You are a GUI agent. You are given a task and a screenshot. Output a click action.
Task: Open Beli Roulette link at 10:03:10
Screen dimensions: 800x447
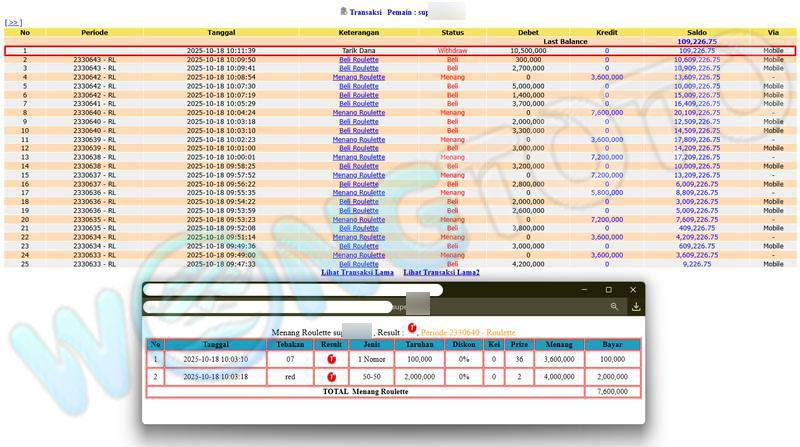coord(359,131)
